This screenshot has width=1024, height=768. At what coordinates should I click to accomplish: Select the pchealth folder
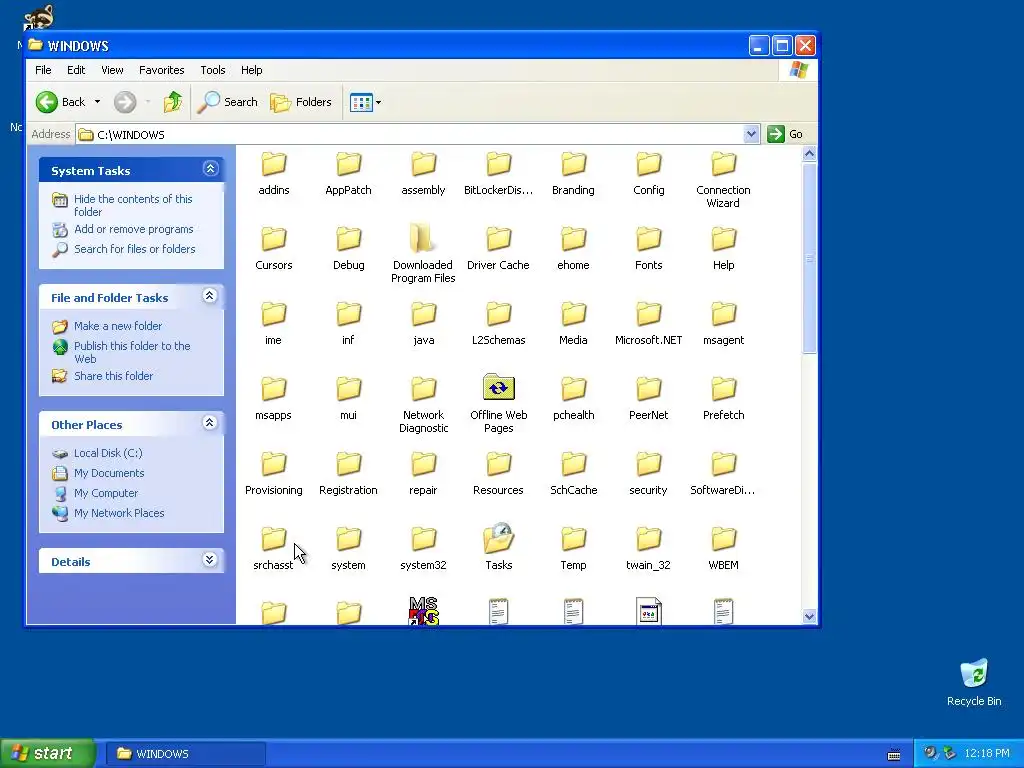tap(573, 398)
